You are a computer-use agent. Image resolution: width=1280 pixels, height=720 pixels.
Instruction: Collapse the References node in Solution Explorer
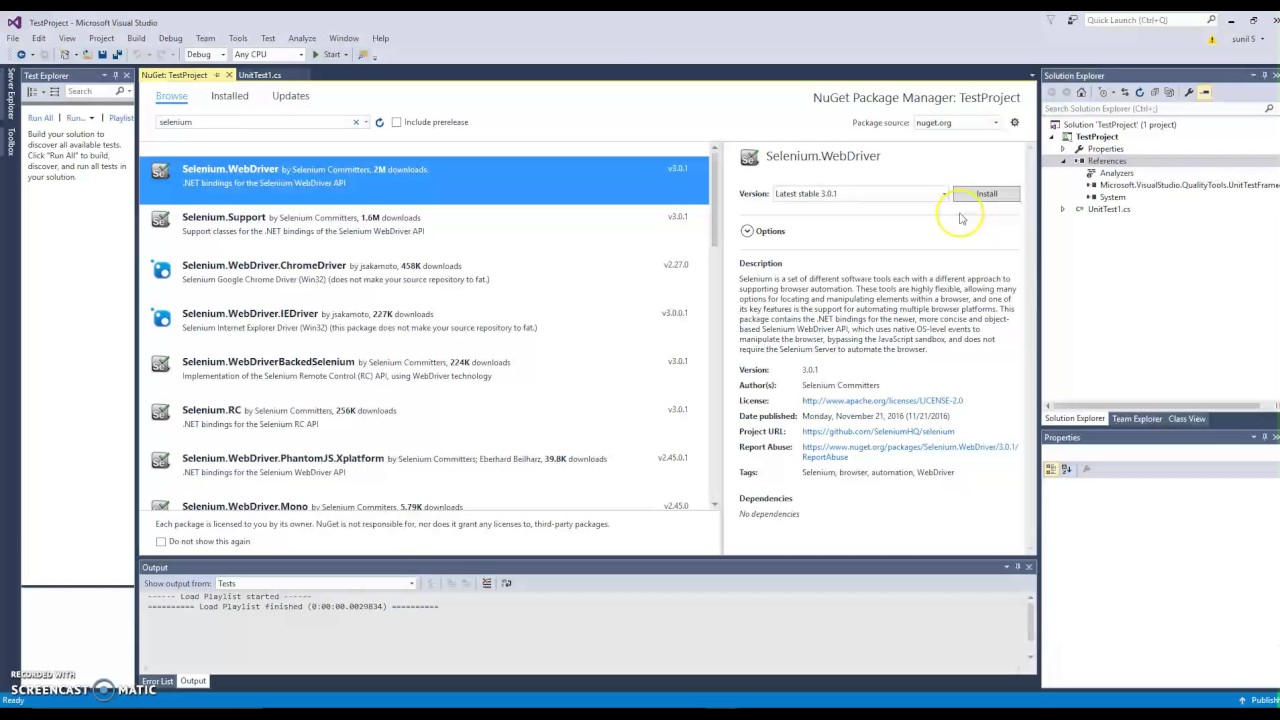(x=1063, y=161)
